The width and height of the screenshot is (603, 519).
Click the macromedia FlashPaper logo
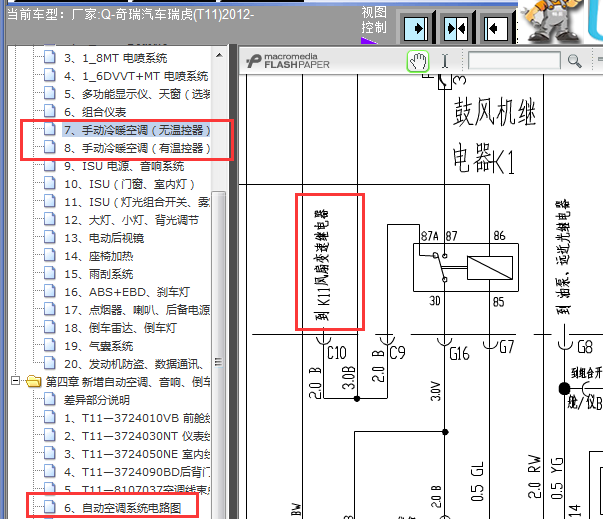point(288,61)
